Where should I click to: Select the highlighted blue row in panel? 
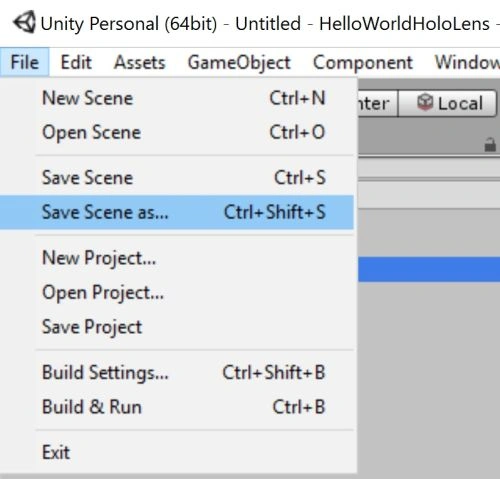429,269
